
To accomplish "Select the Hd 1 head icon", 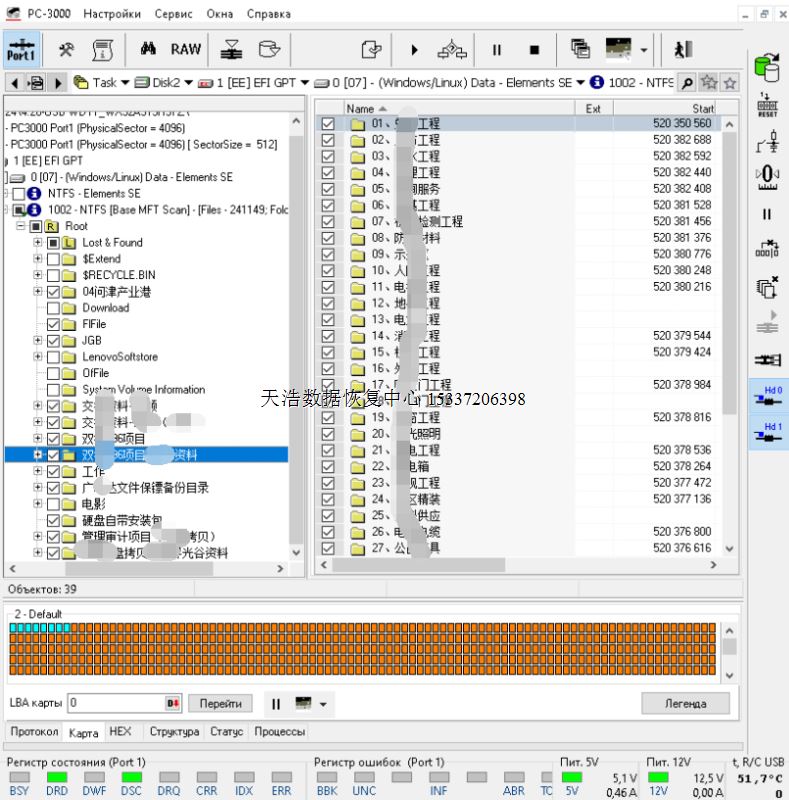I will tap(767, 432).
